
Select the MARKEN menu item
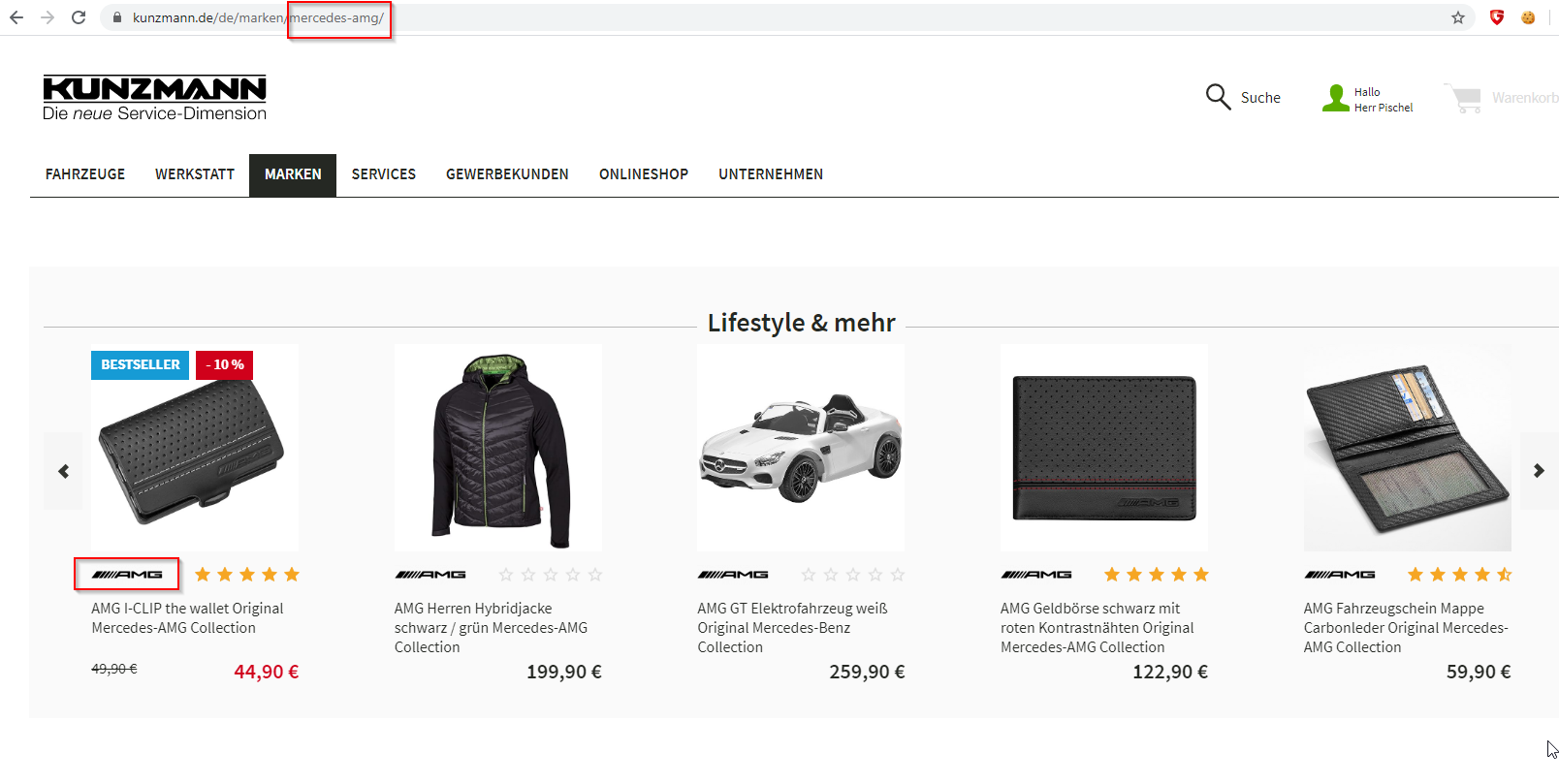pos(293,174)
